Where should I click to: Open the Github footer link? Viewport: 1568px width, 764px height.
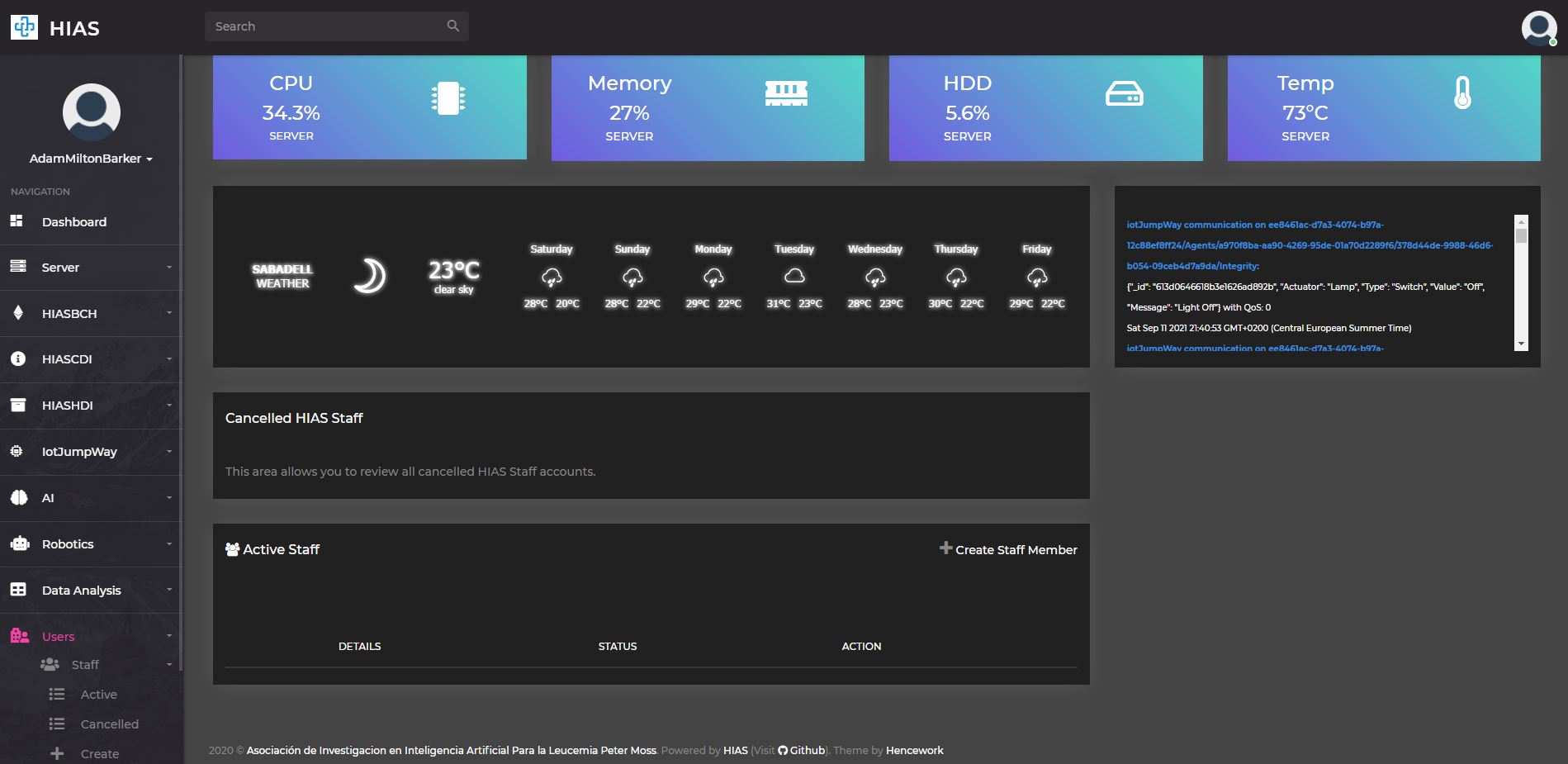802,750
